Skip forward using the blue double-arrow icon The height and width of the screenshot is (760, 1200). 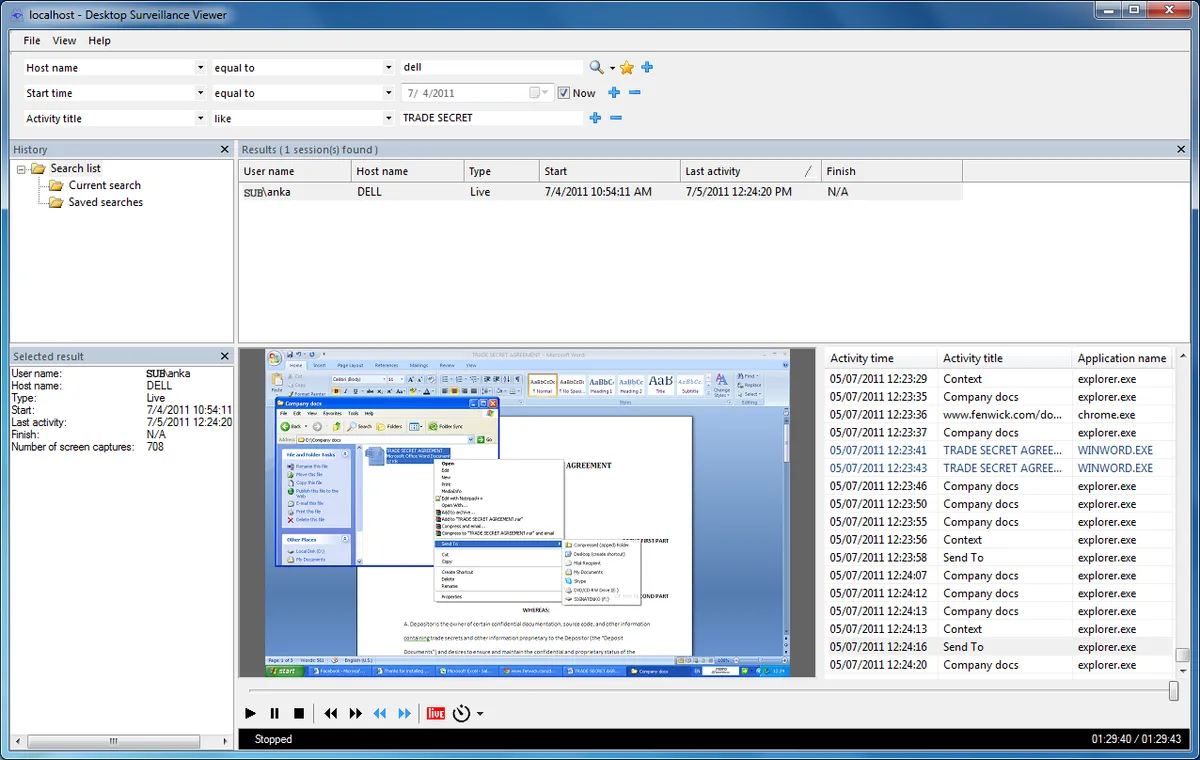click(x=403, y=713)
